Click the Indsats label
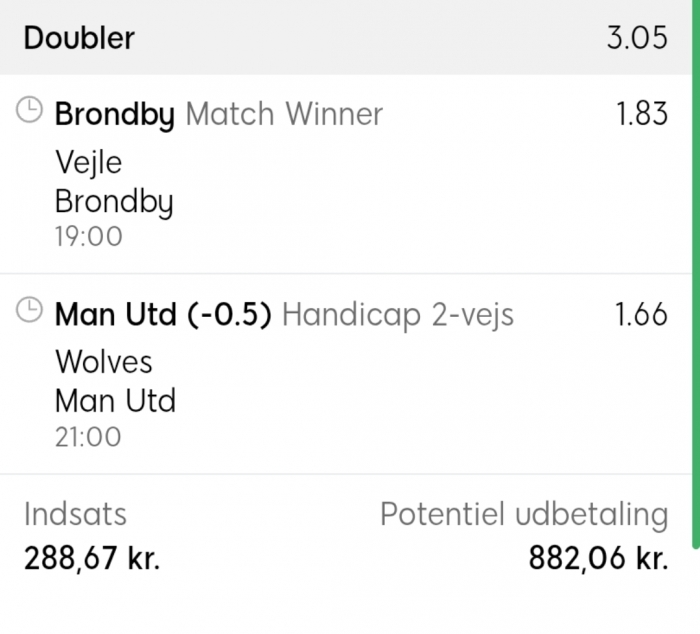Image resolution: width=700 pixels, height=634 pixels. click(x=75, y=514)
